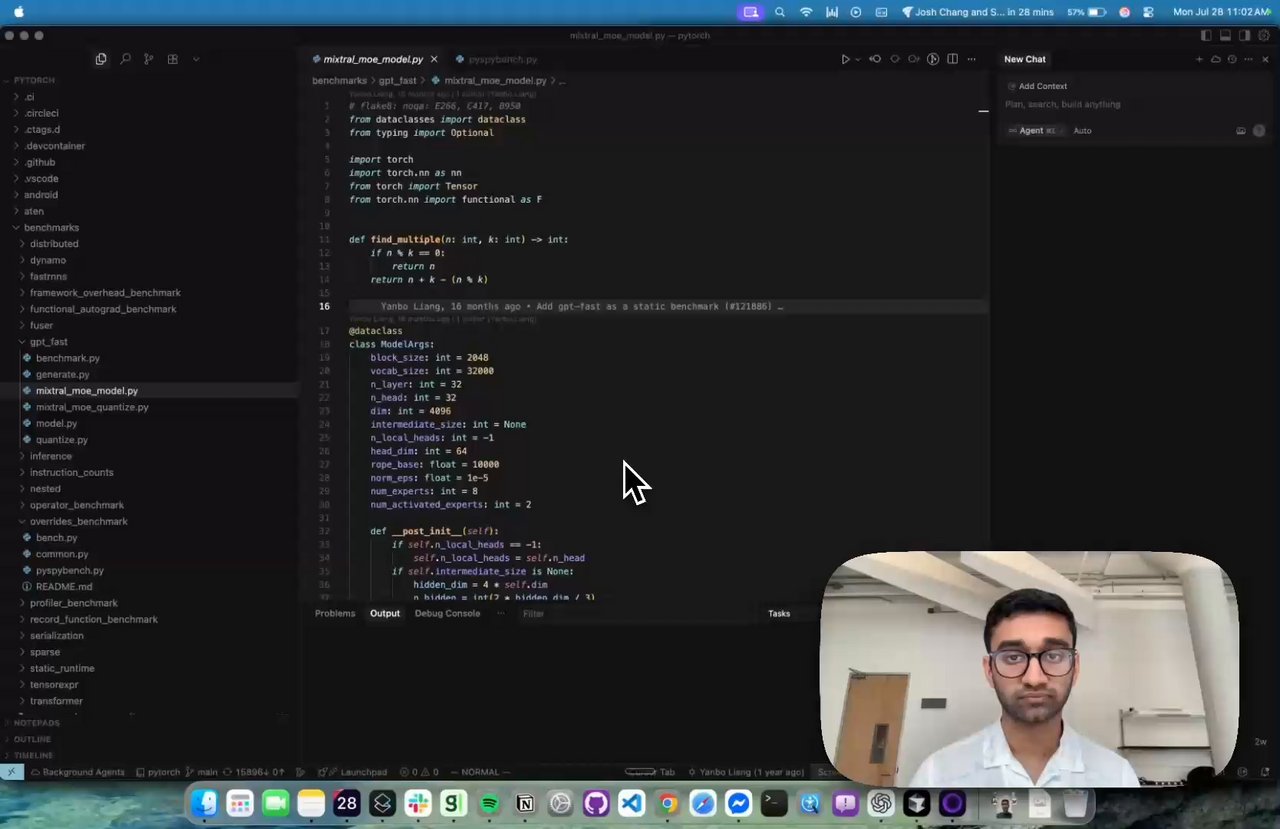Screen dimensions: 1280x829
Task: Switch to the Problems panel tab
Action: pyautogui.click(x=335, y=613)
